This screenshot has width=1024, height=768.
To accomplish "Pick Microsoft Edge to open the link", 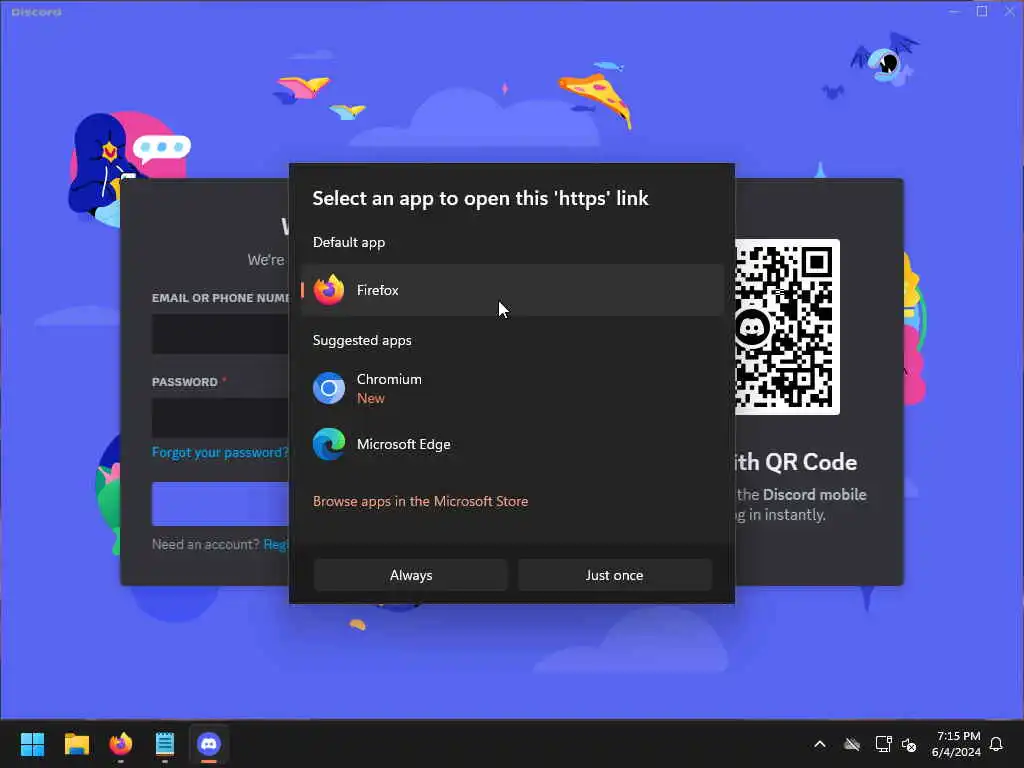I will tap(513, 444).
